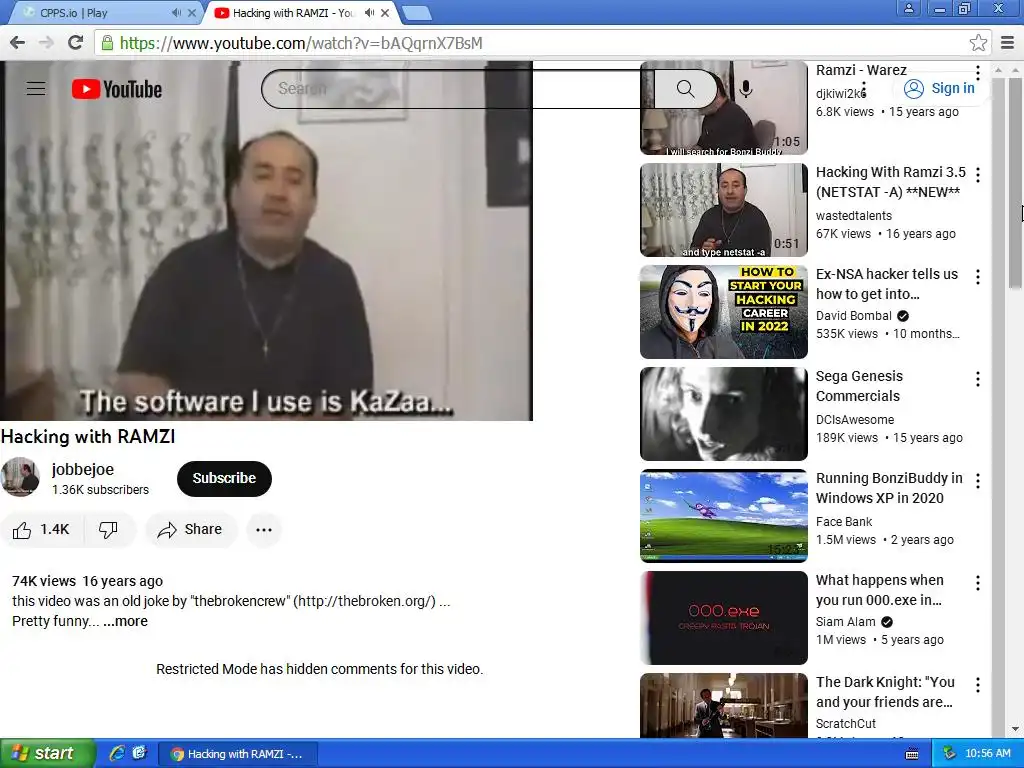Dislike the video
This screenshot has width=1024, height=768.
click(x=108, y=530)
